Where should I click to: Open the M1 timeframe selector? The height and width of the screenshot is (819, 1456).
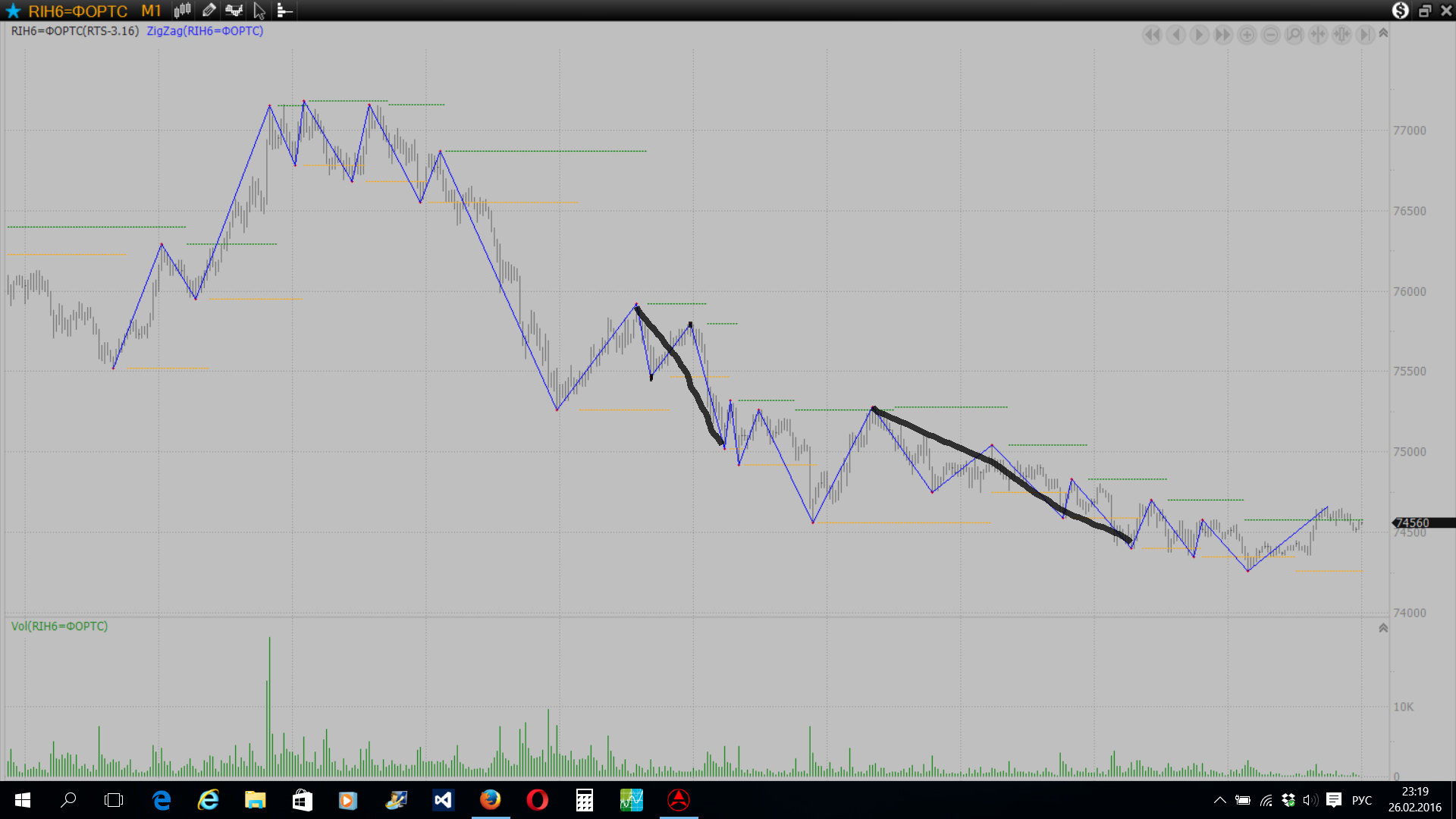click(151, 11)
